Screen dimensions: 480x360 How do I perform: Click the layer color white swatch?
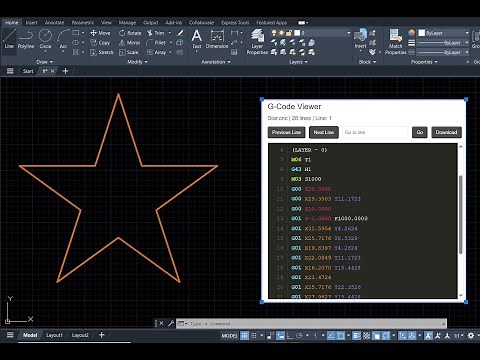(297, 33)
